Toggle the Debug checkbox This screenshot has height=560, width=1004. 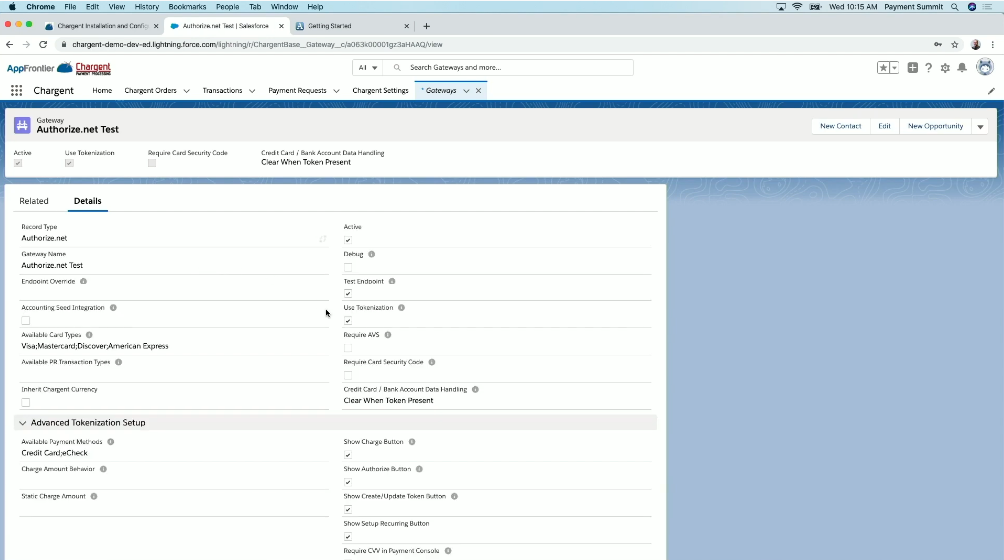click(348, 267)
